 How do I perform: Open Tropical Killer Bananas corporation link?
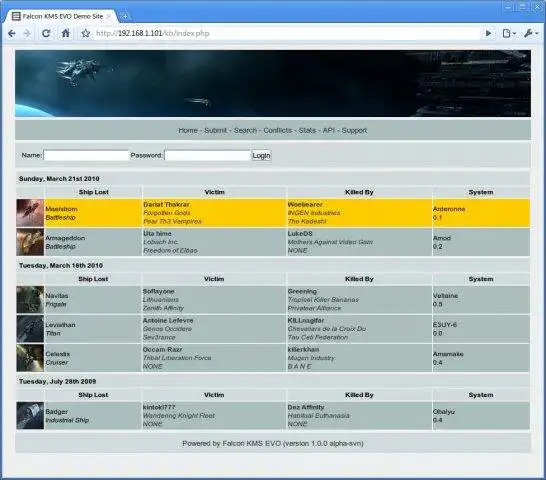pyautogui.click(x=323, y=300)
